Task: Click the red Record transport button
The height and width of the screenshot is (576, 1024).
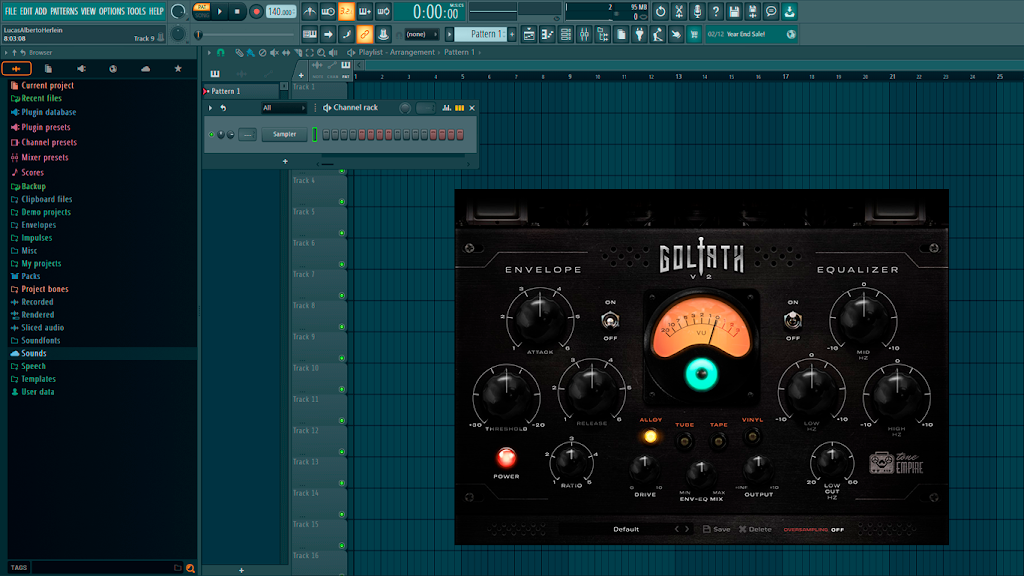Action: 256,11
